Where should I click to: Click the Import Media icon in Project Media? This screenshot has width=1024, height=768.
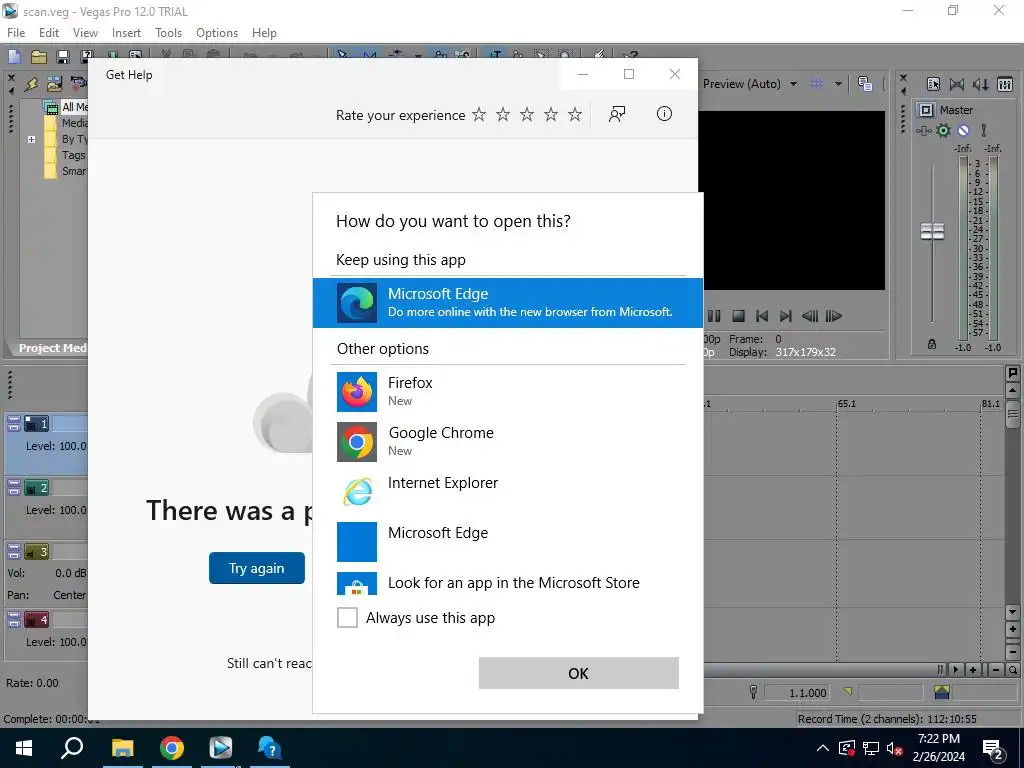(x=55, y=84)
